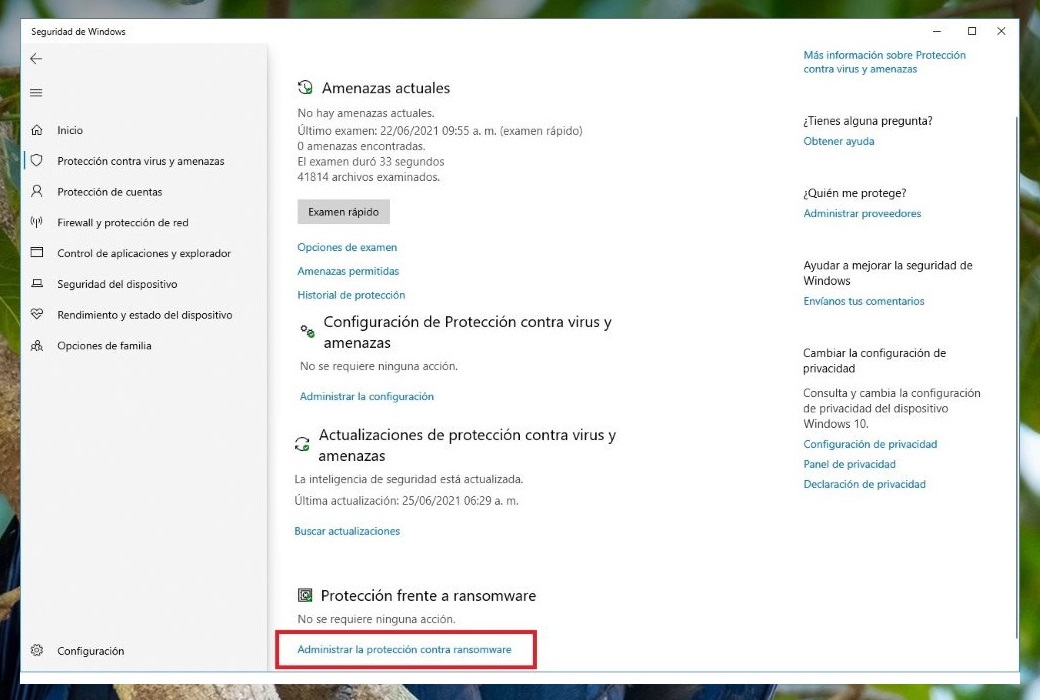
Task: Click the Firewall y protección de red icon
Action: pos(36,222)
